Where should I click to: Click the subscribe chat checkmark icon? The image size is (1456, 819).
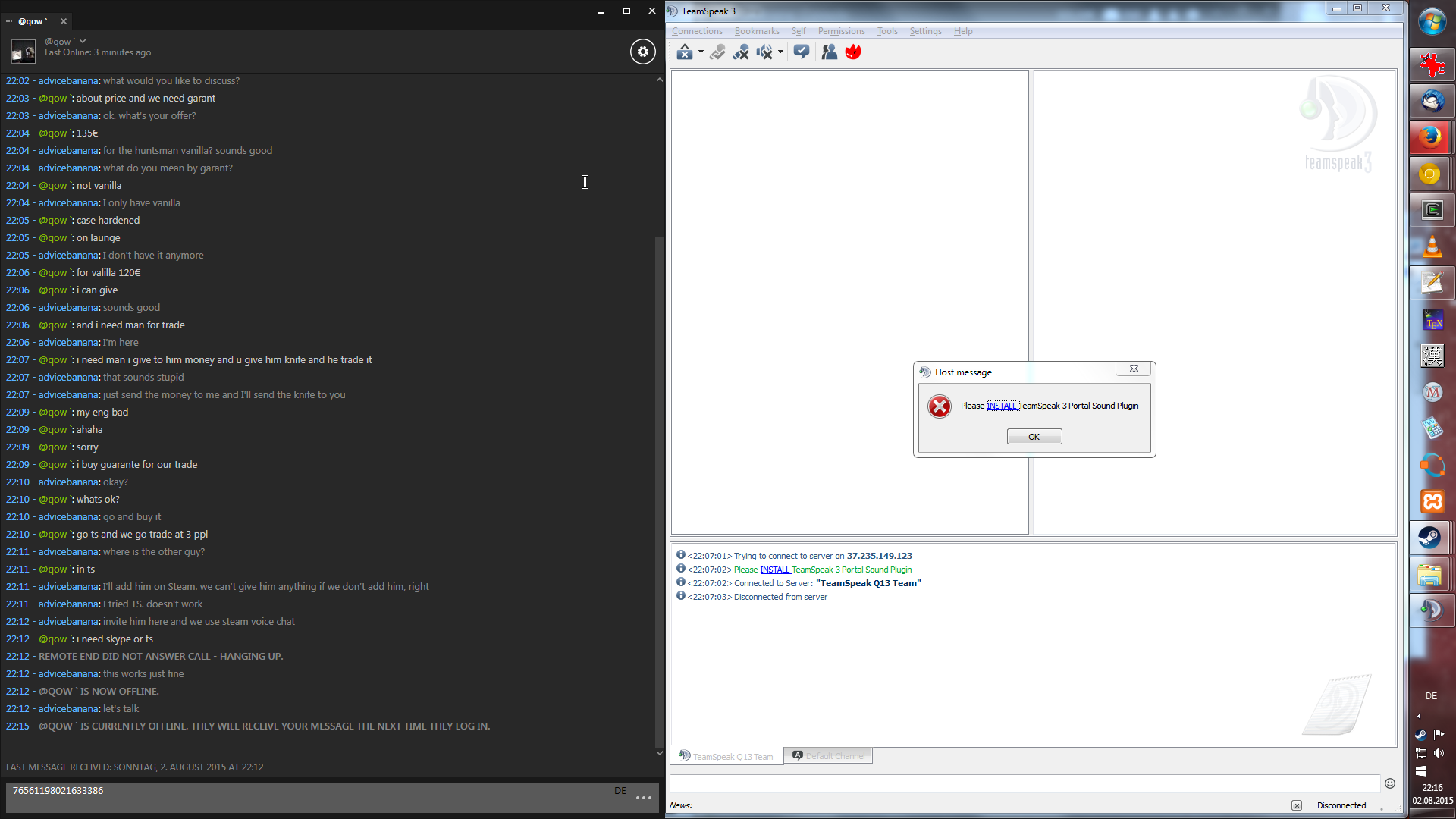[802, 52]
